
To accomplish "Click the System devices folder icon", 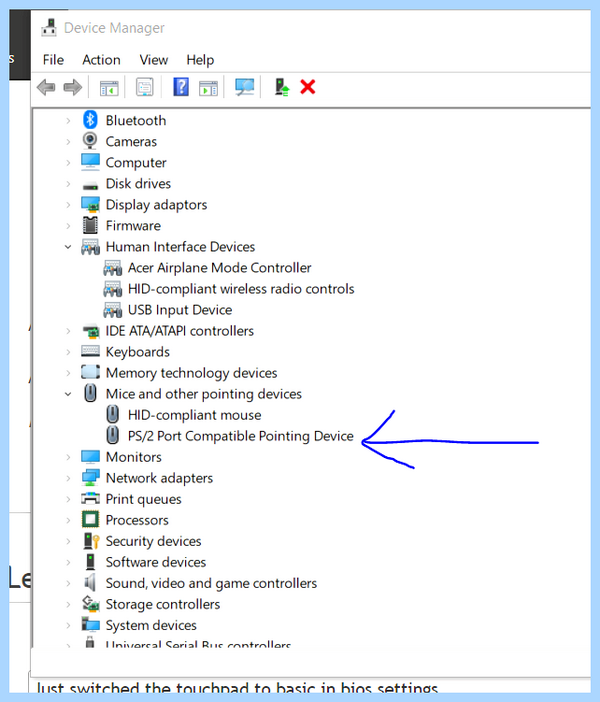I will tap(90, 625).
